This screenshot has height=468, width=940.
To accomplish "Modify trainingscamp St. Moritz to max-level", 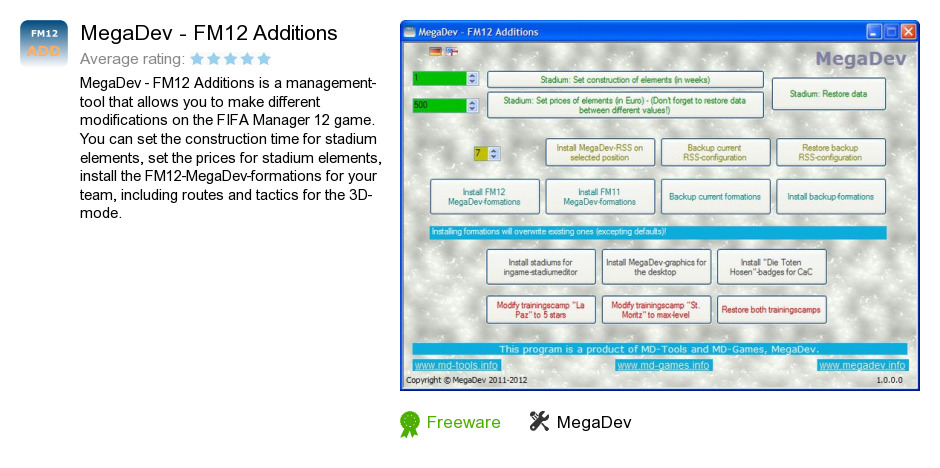I will (x=656, y=310).
